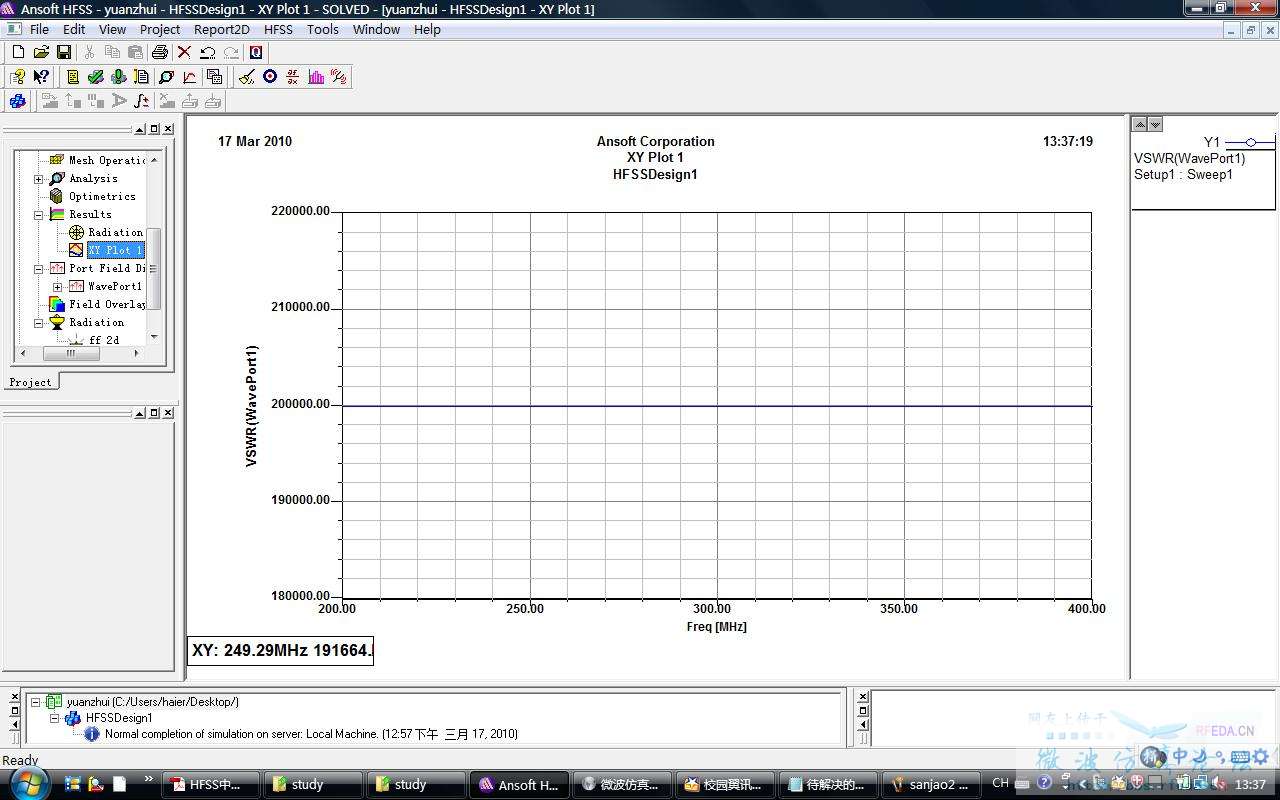Collapse the yuanzhui node in message log

[37, 702]
